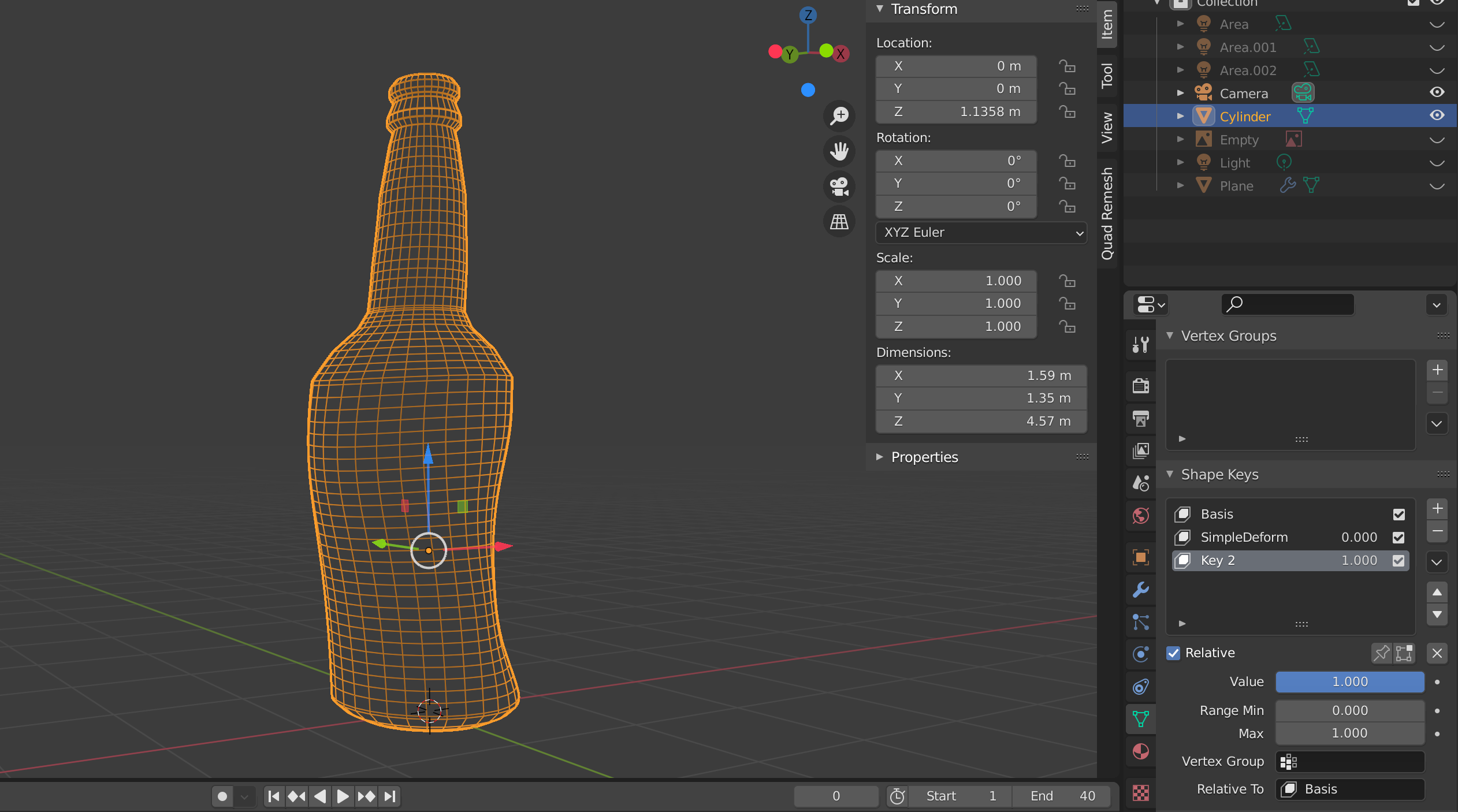The image size is (1458, 812).
Task: Uncheck the Key 2 shape key checkbox
Action: tap(1399, 561)
